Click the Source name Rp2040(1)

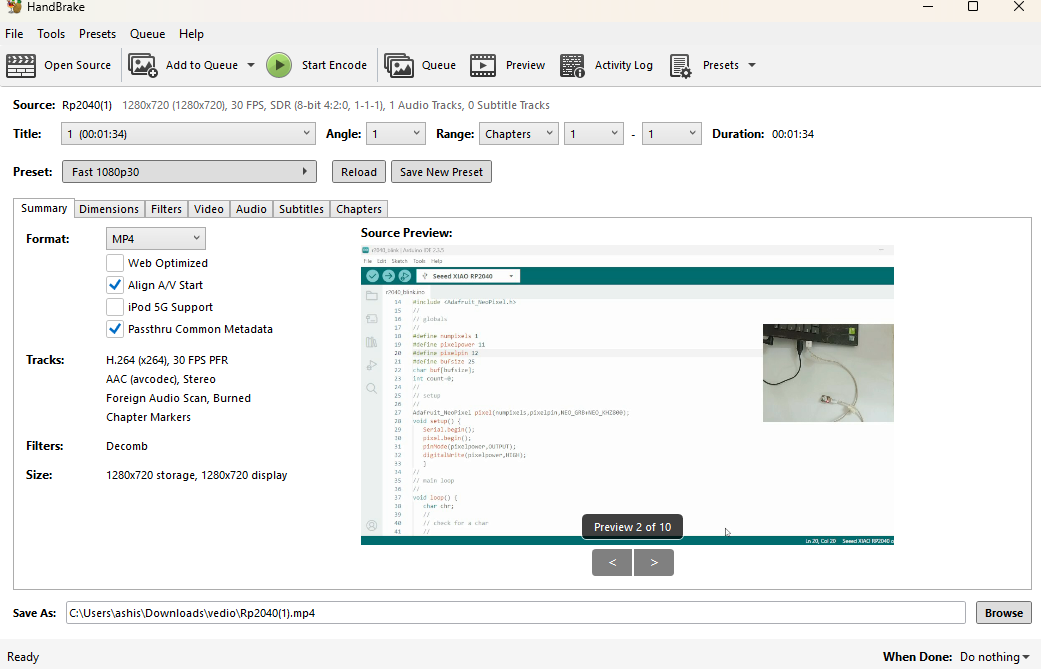(87, 105)
